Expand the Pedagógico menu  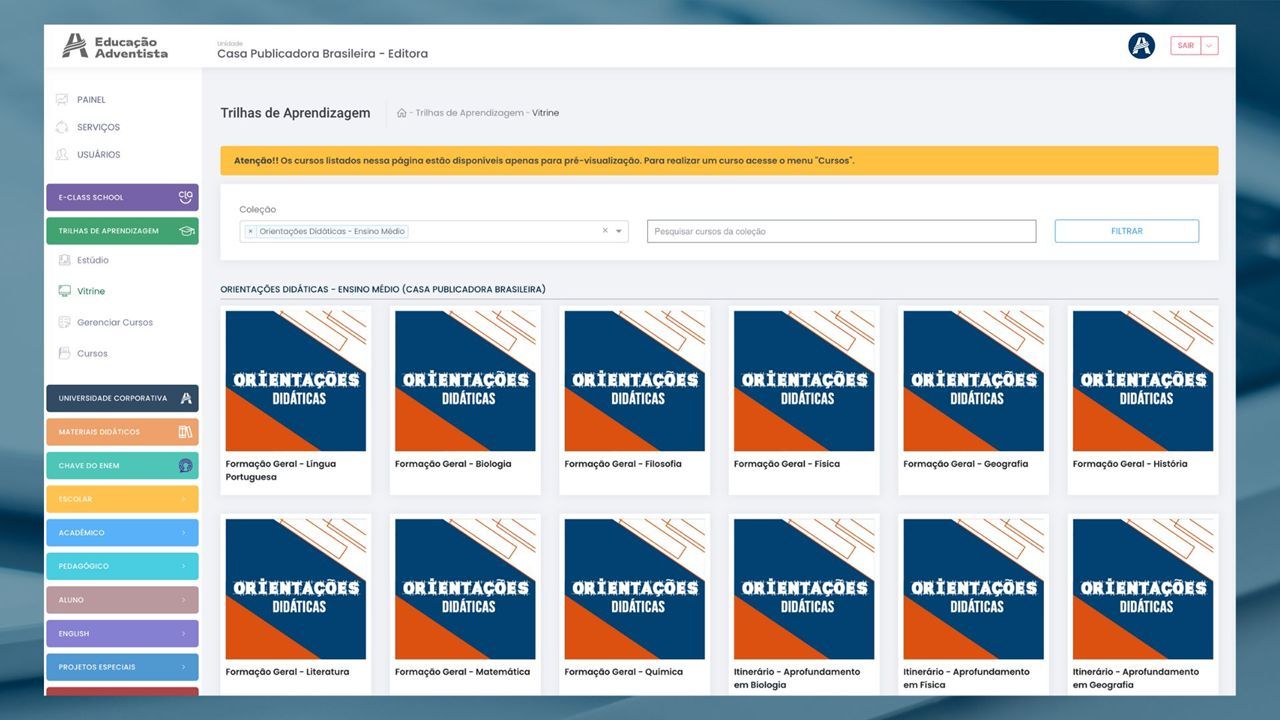click(x=122, y=566)
